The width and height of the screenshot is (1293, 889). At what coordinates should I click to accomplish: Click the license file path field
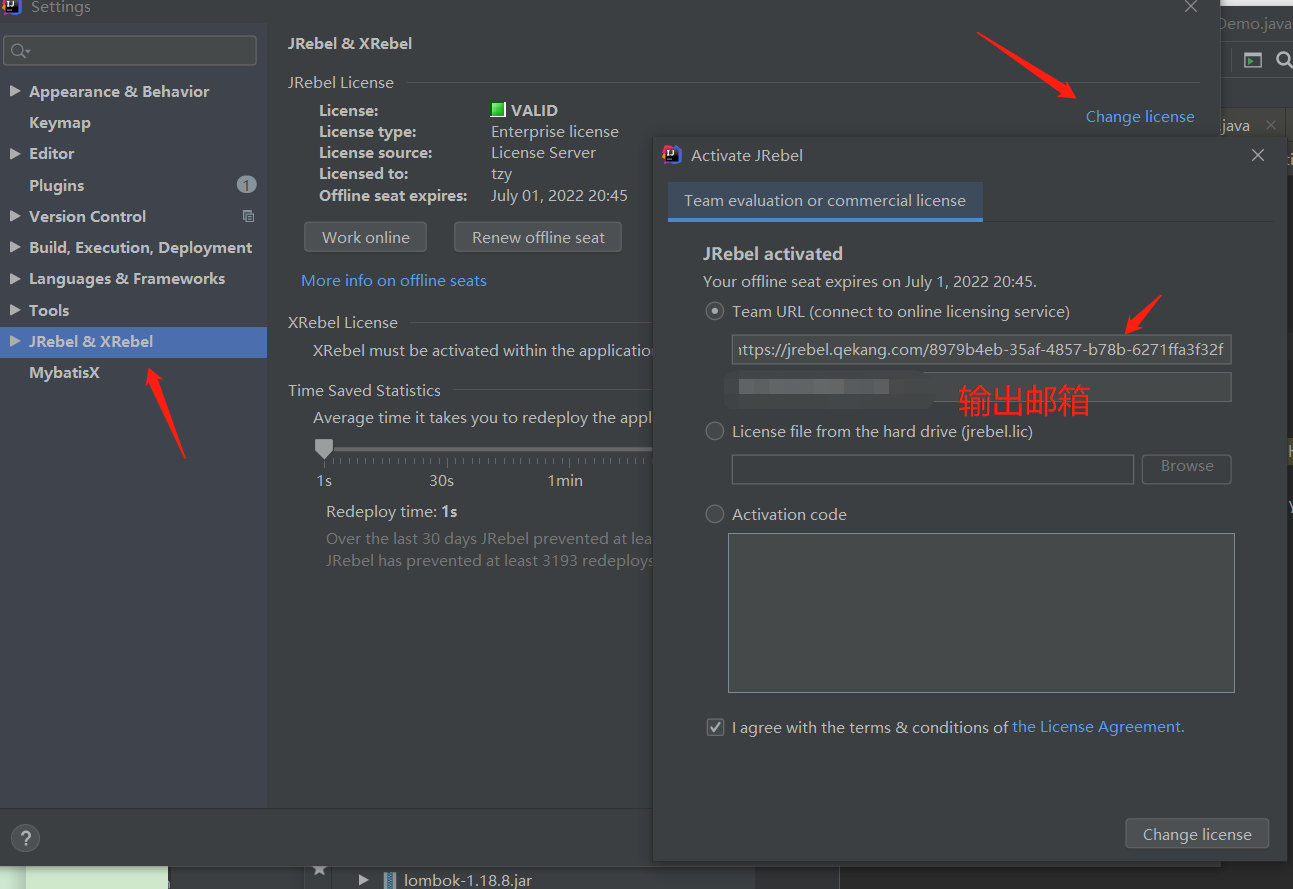(933, 469)
